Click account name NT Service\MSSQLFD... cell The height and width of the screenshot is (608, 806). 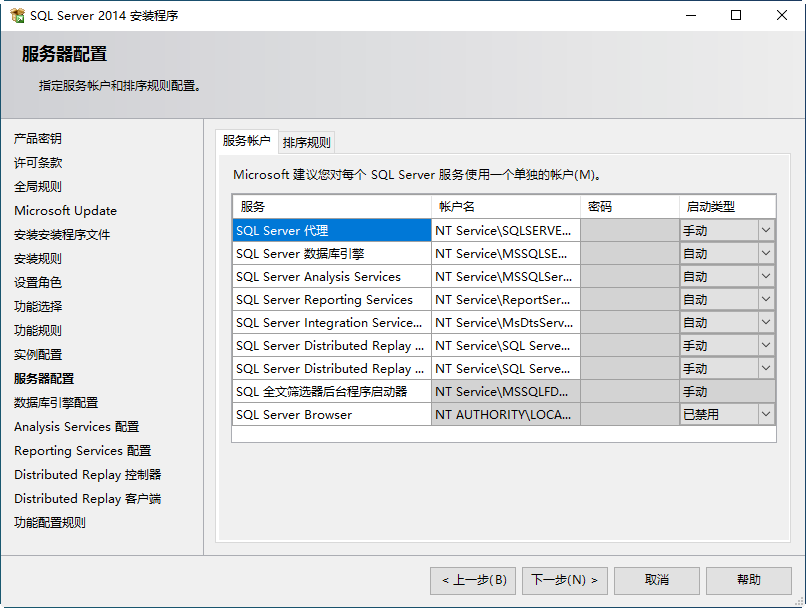[x=506, y=392]
